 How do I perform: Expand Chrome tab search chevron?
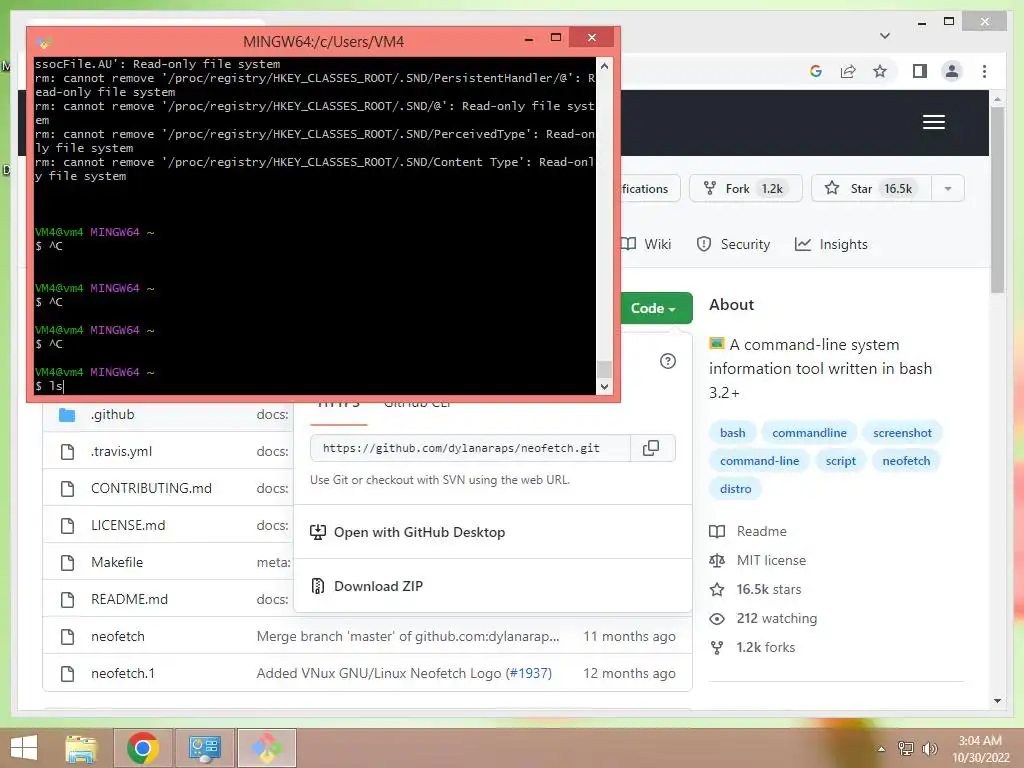click(x=885, y=36)
